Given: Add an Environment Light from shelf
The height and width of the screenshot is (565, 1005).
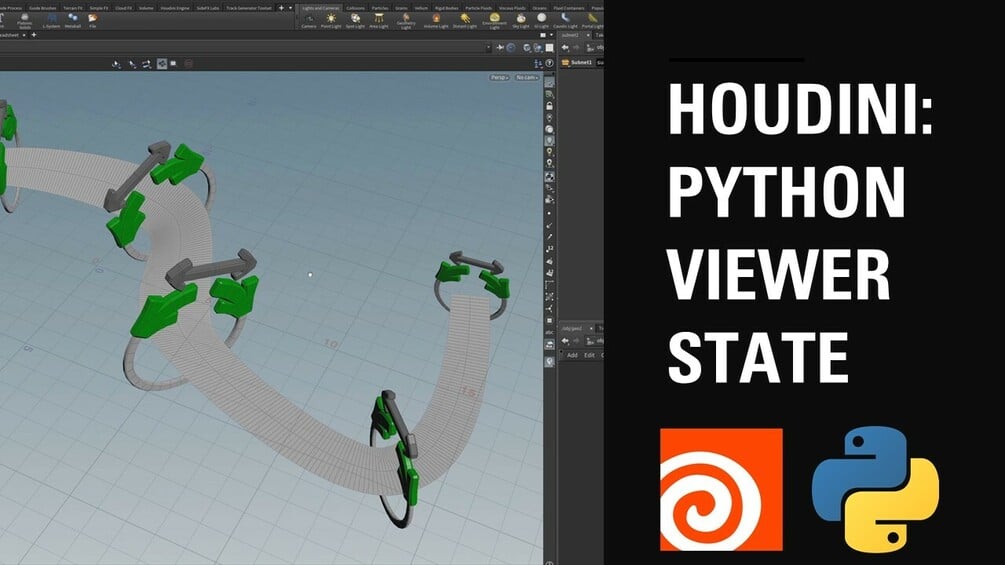Looking at the screenshot, I should [494, 22].
